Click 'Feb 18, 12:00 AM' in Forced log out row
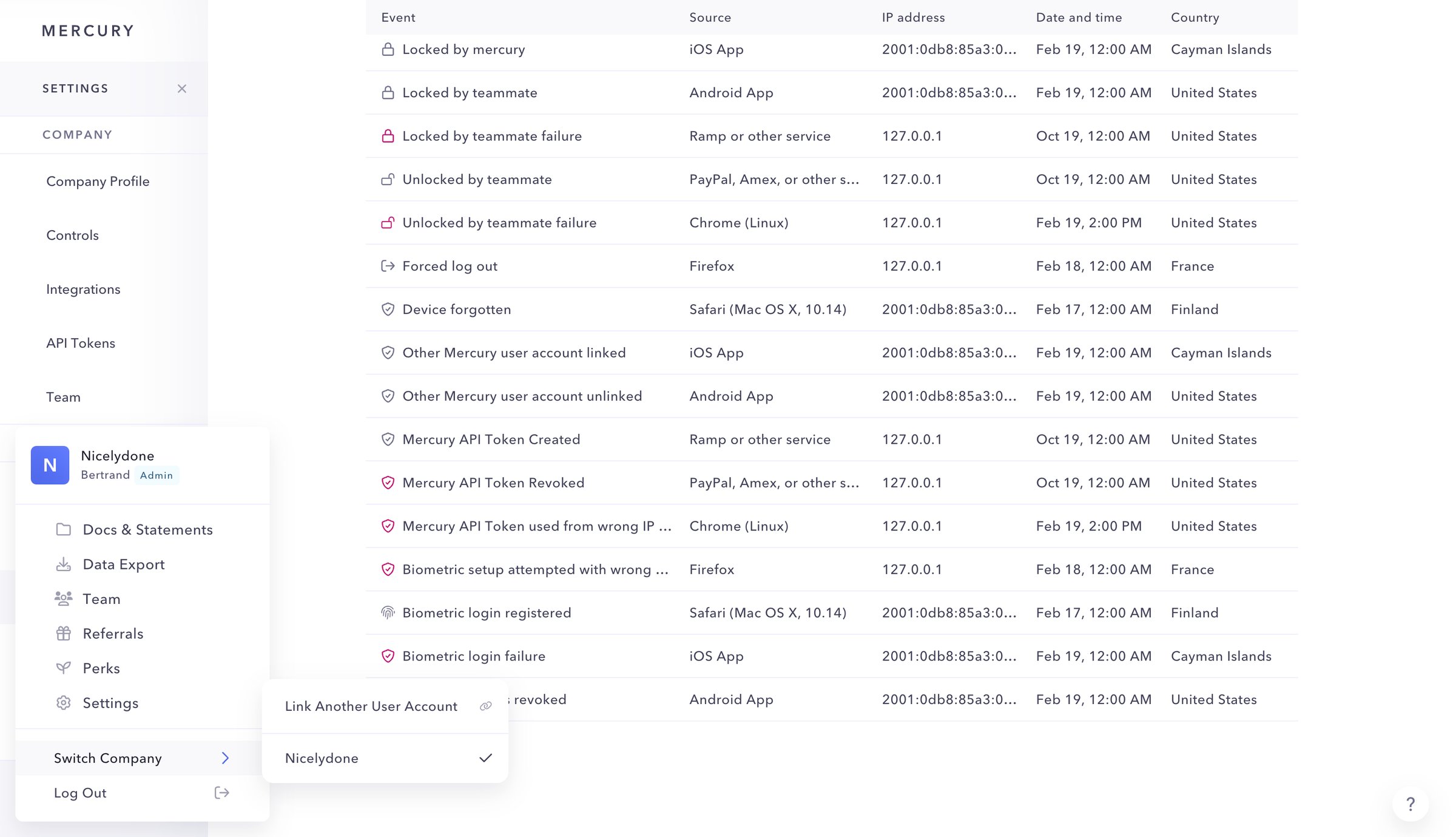The image size is (1456, 837). [x=1093, y=266]
